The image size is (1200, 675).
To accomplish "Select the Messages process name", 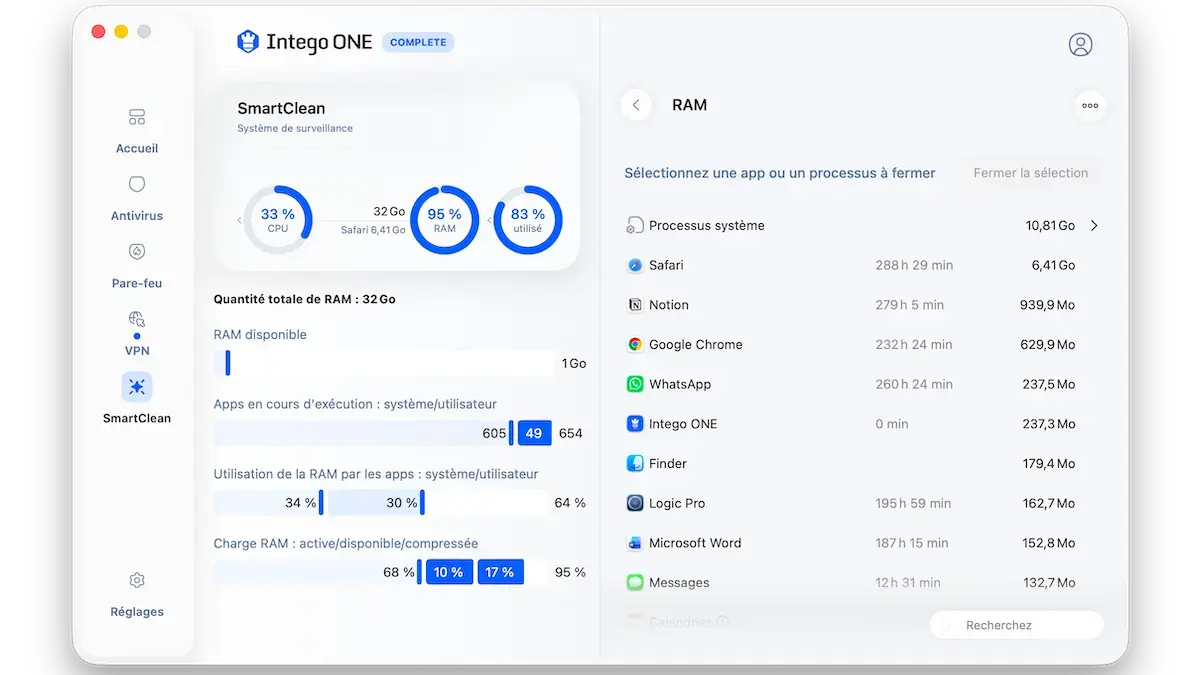I will [679, 582].
